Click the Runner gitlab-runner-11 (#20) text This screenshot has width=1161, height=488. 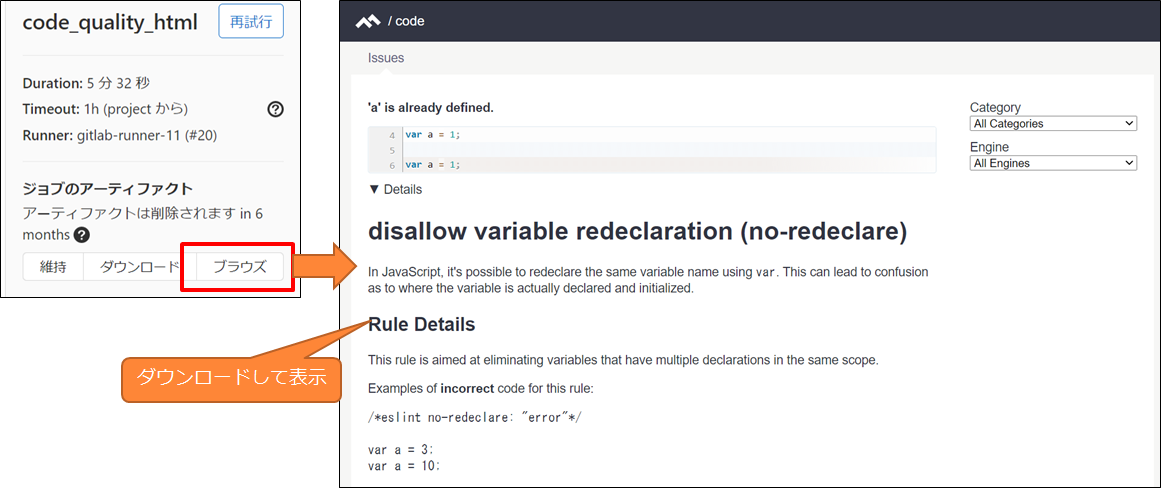click(120, 136)
